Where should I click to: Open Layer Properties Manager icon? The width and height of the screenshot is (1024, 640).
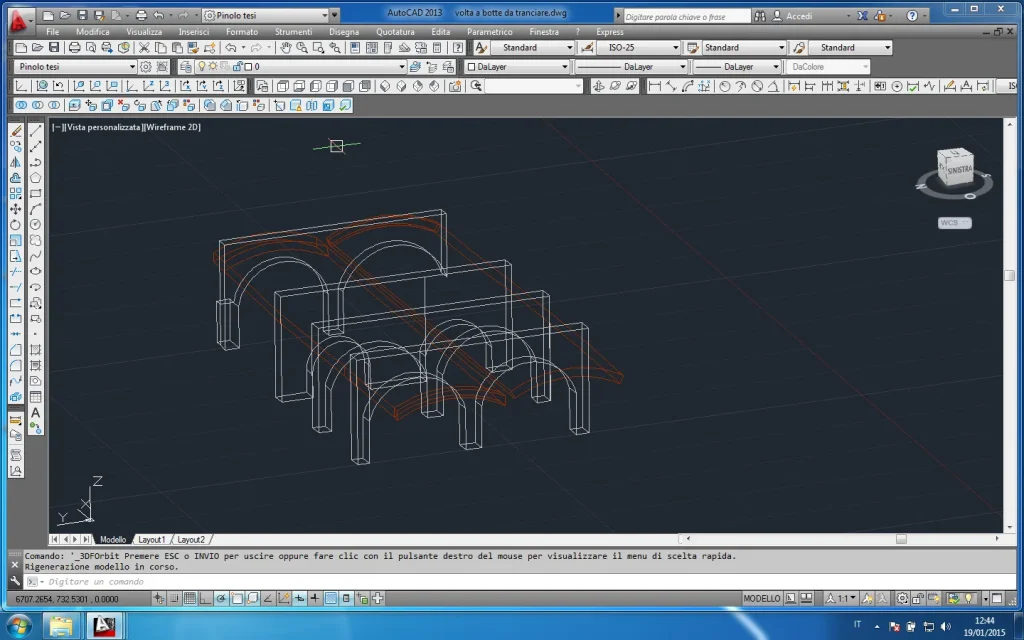(x=185, y=67)
